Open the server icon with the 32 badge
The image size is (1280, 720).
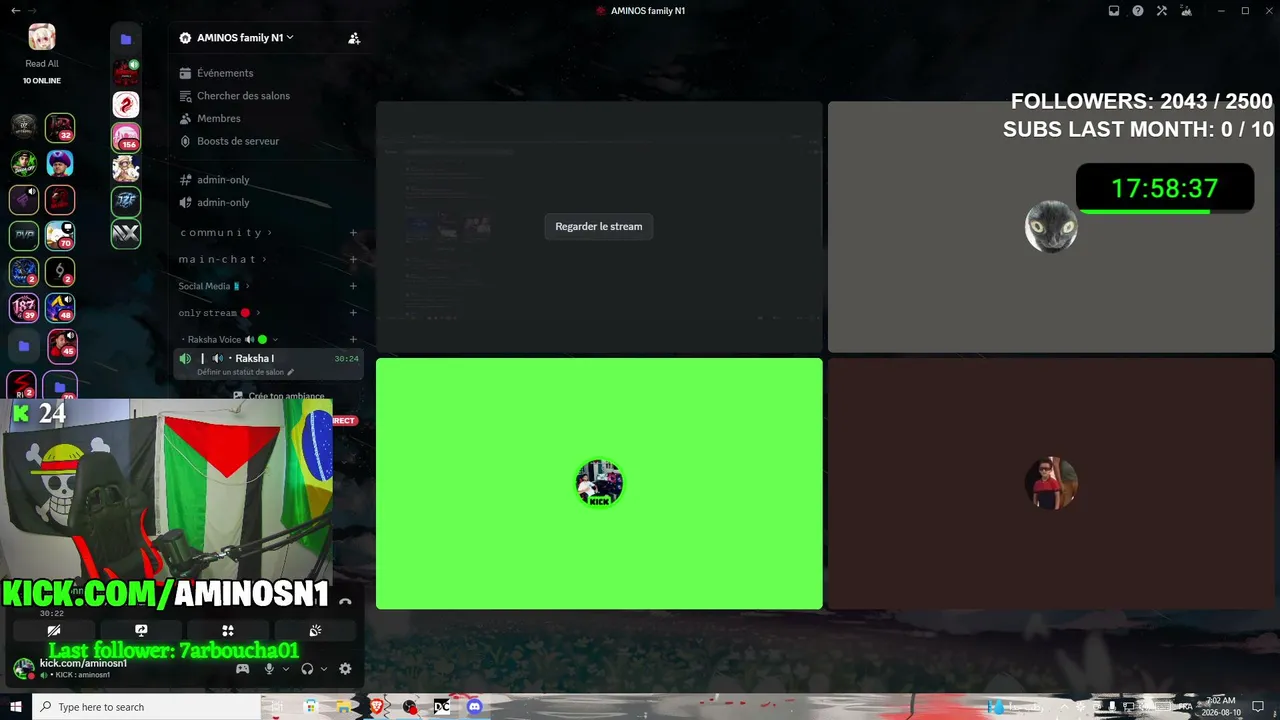click(60, 127)
